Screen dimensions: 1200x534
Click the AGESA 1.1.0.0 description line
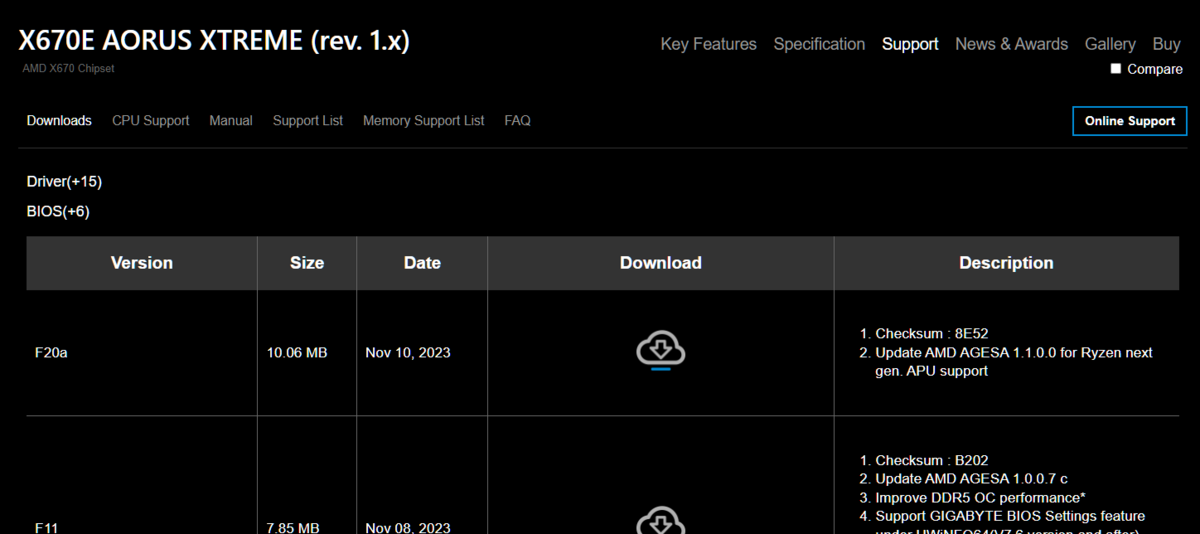(1014, 361)
